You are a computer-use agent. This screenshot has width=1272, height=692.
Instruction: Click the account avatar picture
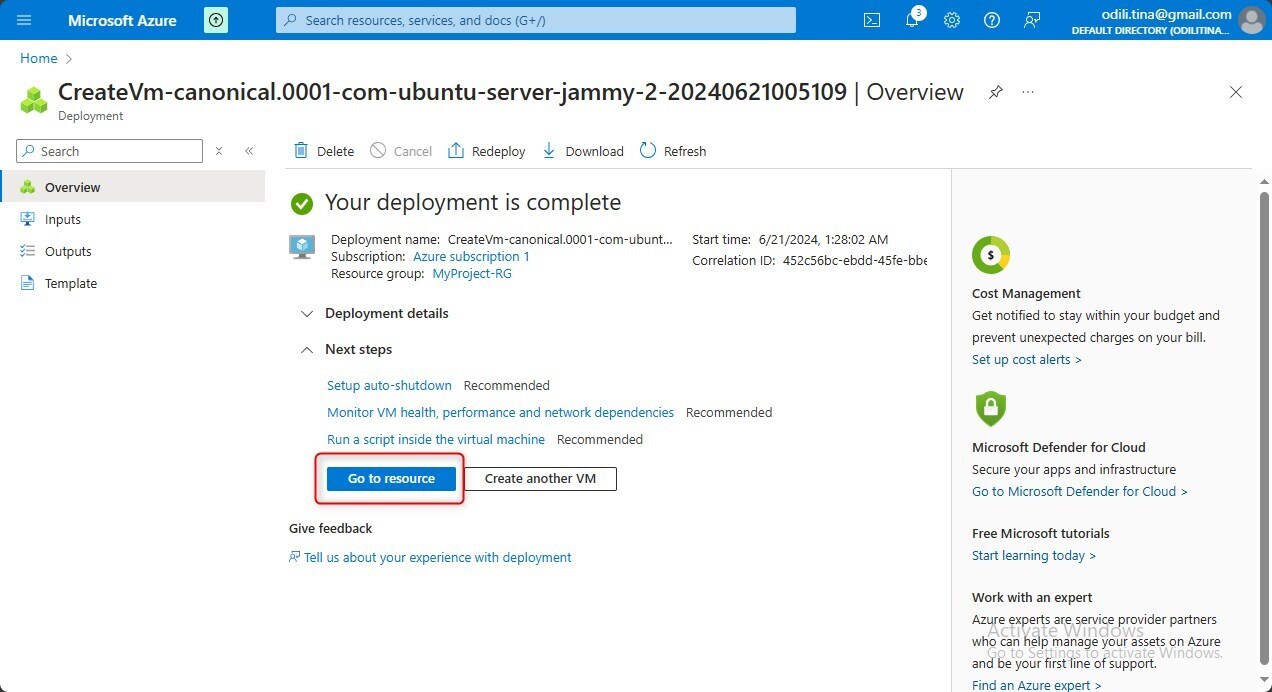point(1251,20)
